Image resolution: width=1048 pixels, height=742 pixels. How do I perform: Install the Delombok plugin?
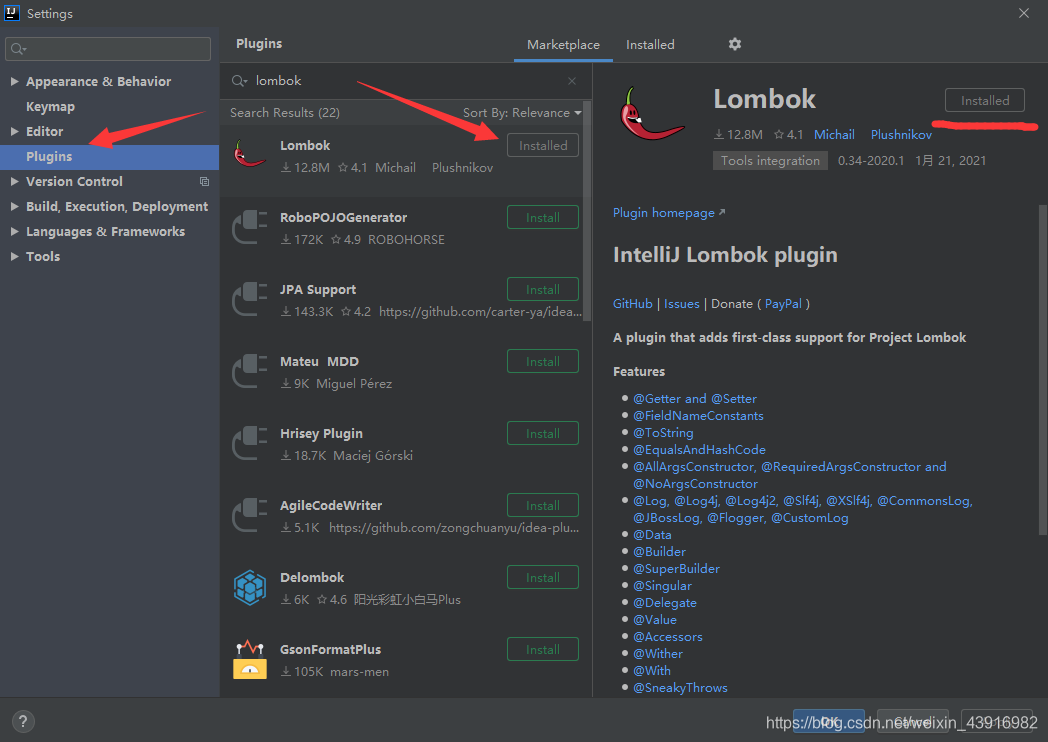point(543,578)
